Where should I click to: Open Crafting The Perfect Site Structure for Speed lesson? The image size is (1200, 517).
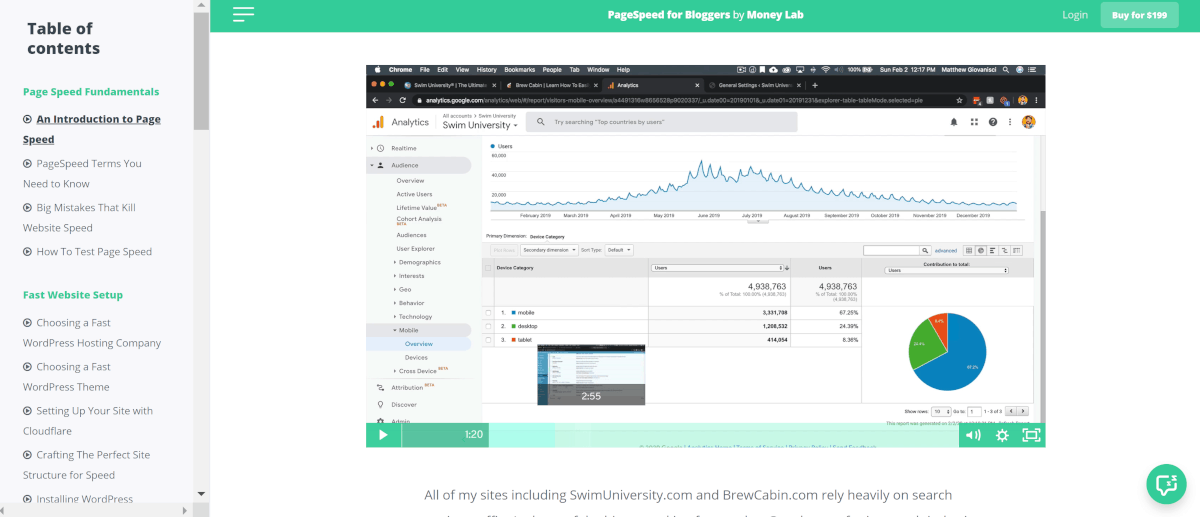click(86, 465)
